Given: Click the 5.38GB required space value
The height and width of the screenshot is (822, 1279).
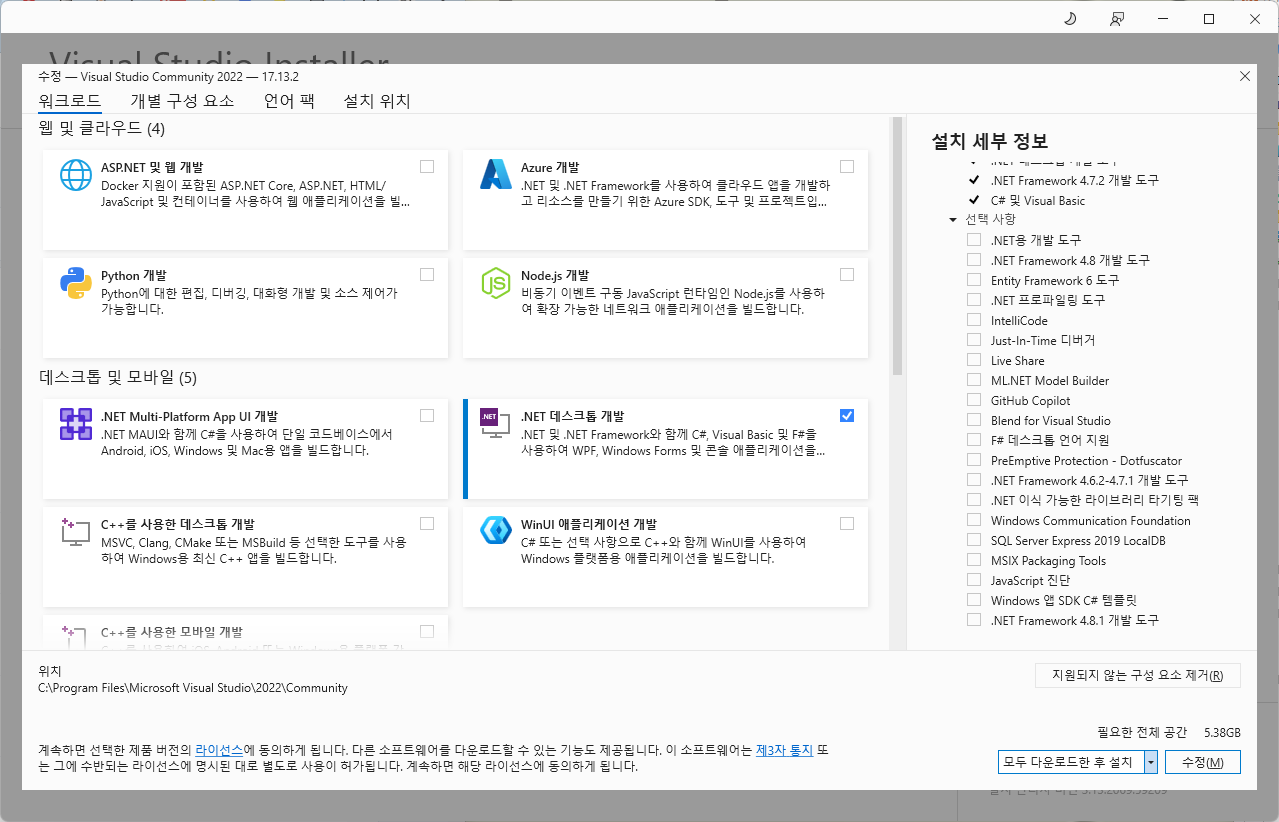Looking at the screenshot, I should pos(1222,732).
